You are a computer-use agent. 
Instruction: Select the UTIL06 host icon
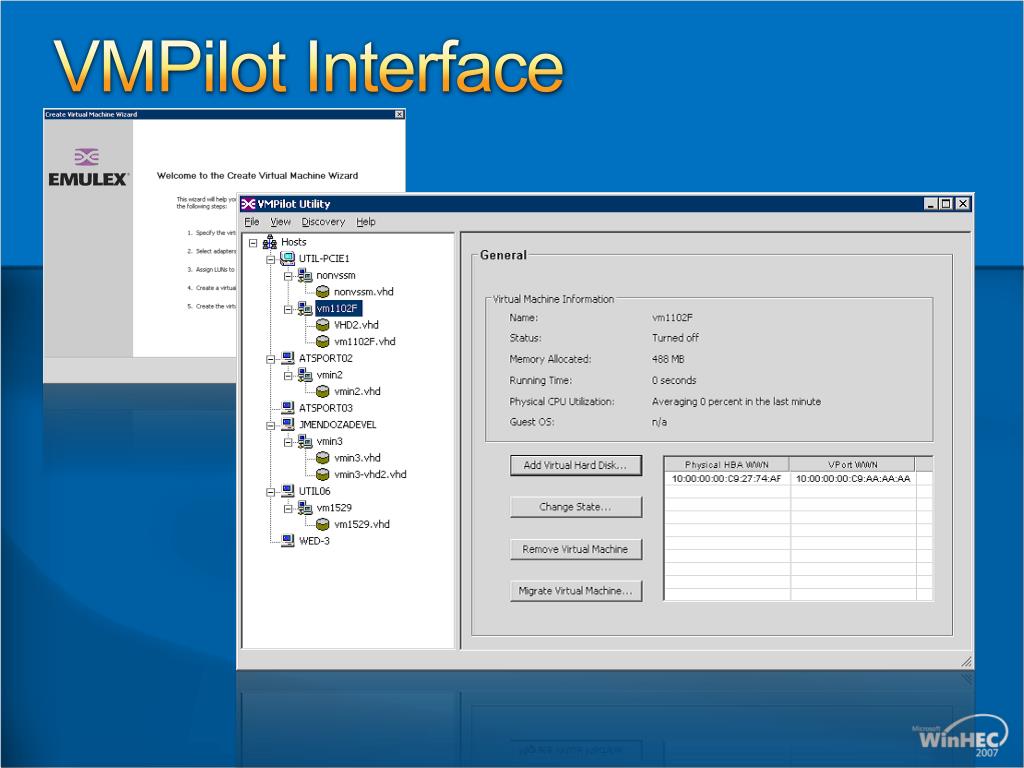pos(287,491)
